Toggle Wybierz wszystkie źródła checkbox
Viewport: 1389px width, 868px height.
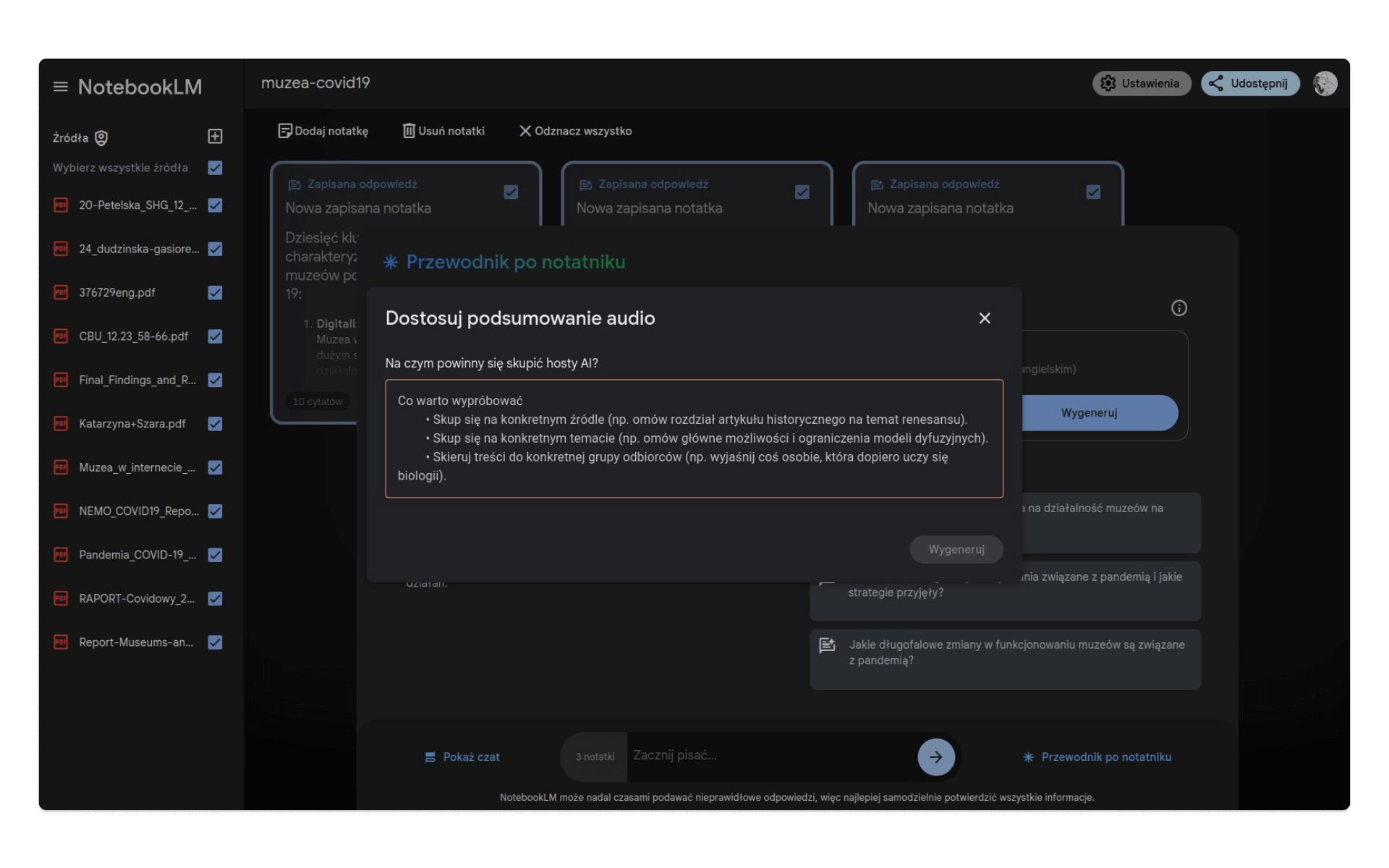215,168
